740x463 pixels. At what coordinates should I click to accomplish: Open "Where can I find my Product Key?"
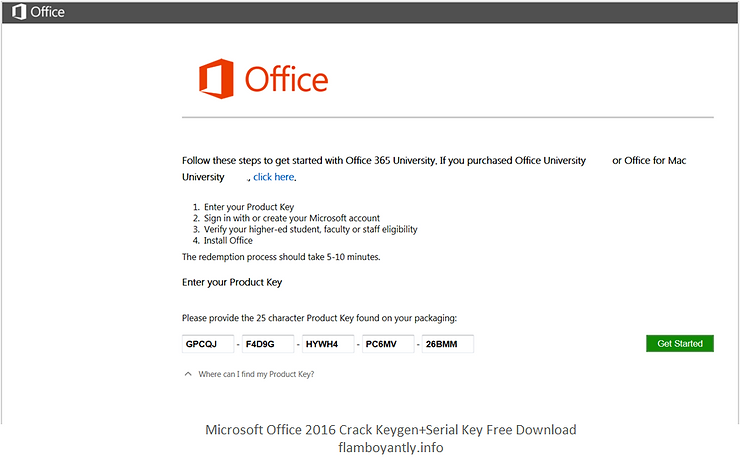pyautogui.click(x=256, y=374)
